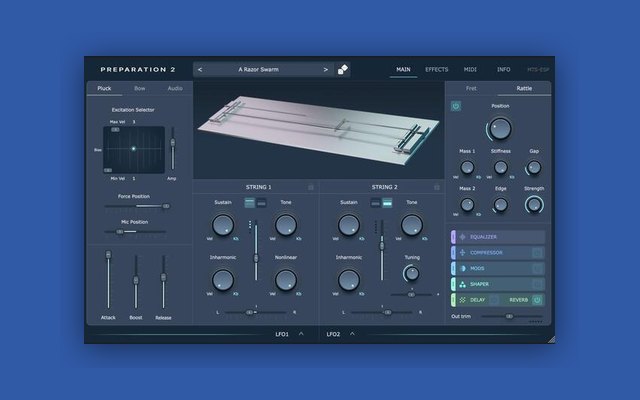640x400 pixels.
Task: Click the dice randomize preset icon
Action: pyautogui.click(x=342, y=70)
